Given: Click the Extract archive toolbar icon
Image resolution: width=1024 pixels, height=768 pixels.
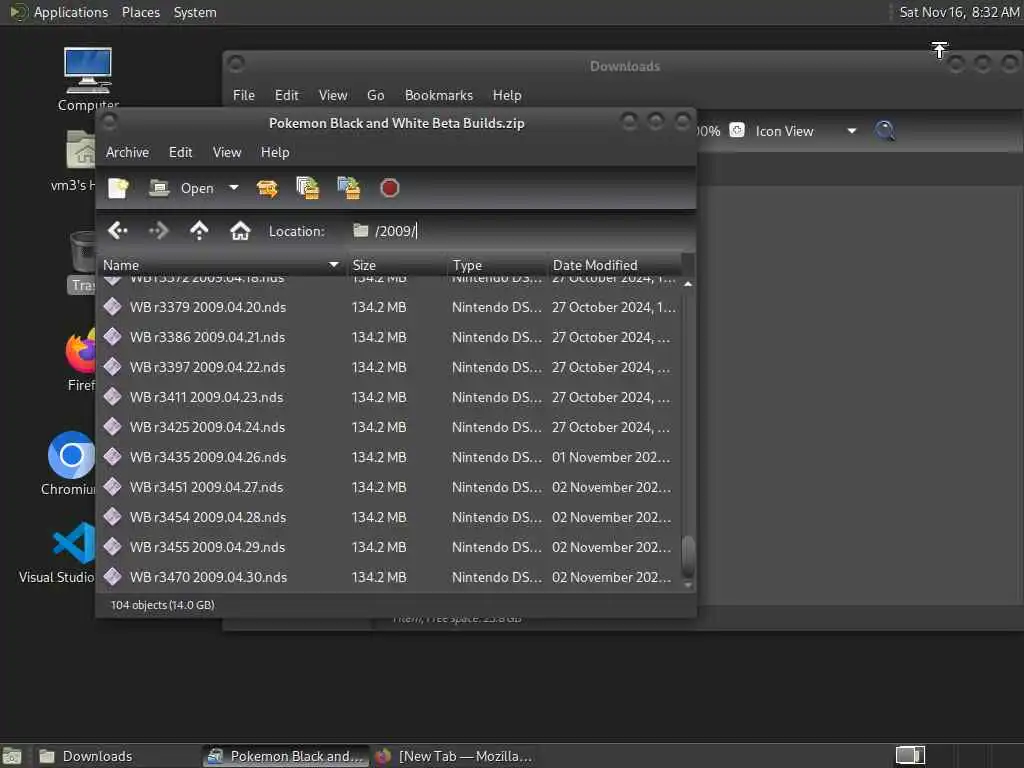Looking at the screenshot, I should 267,188.
